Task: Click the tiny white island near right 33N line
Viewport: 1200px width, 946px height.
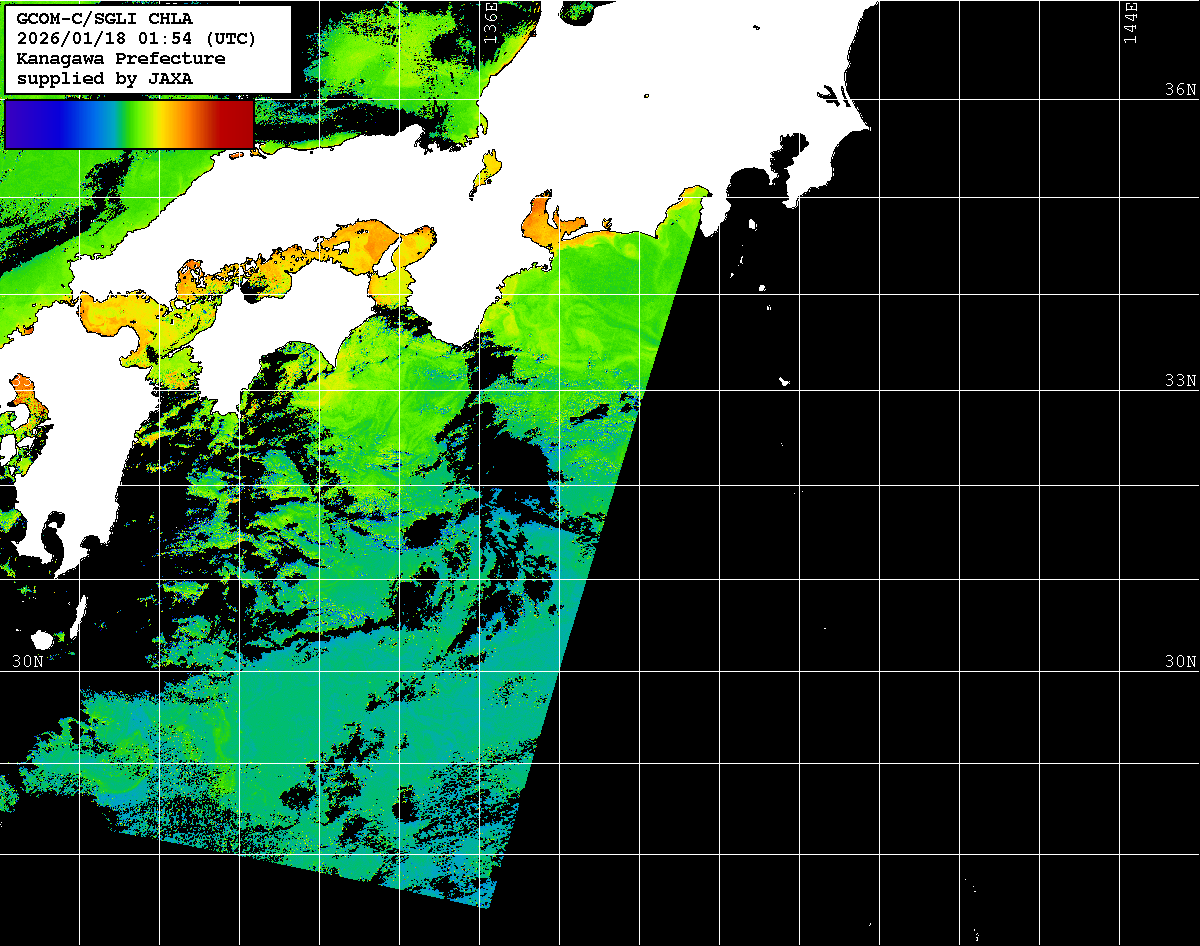Action: tap(785, 381)
